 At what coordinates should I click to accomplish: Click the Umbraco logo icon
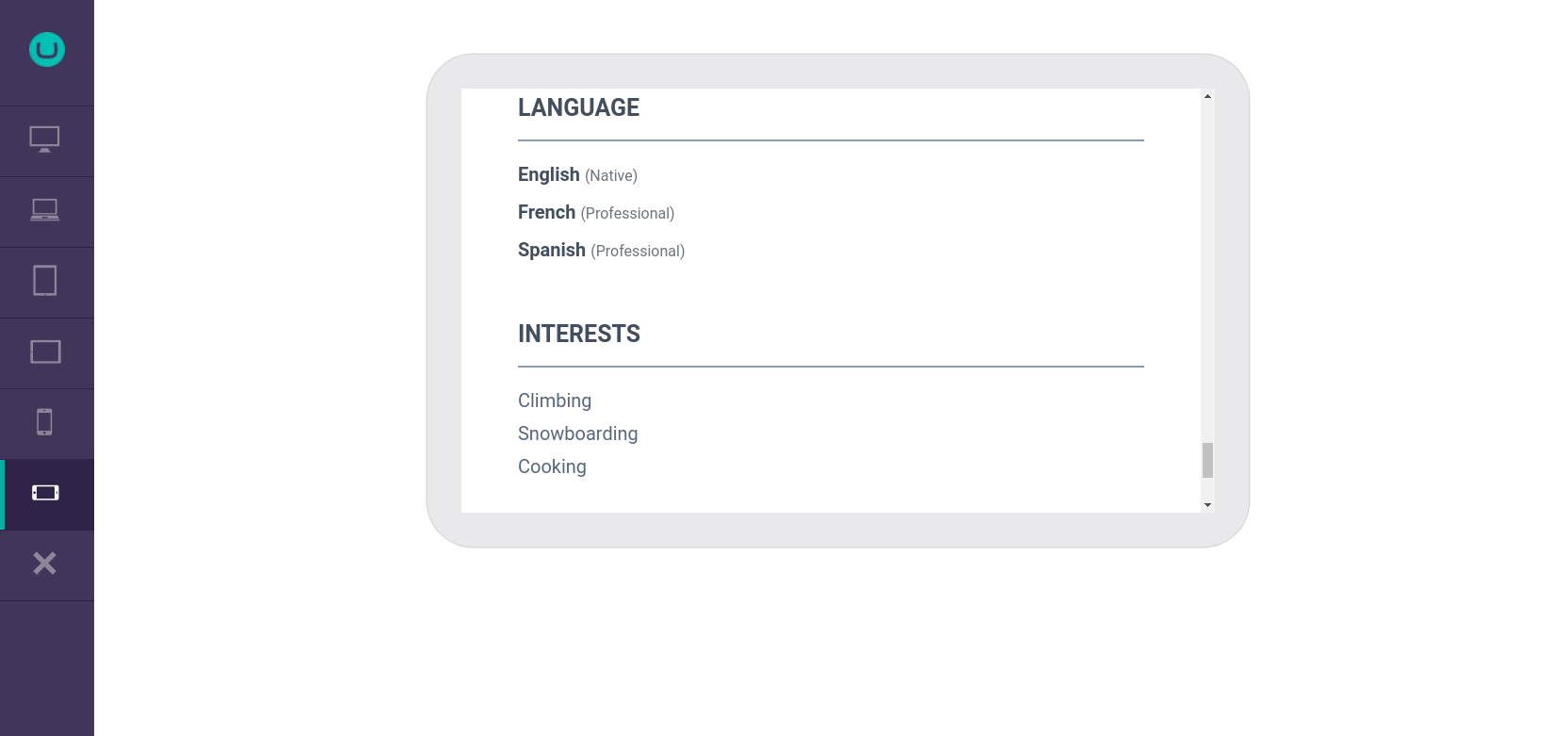tap(46, 50)
